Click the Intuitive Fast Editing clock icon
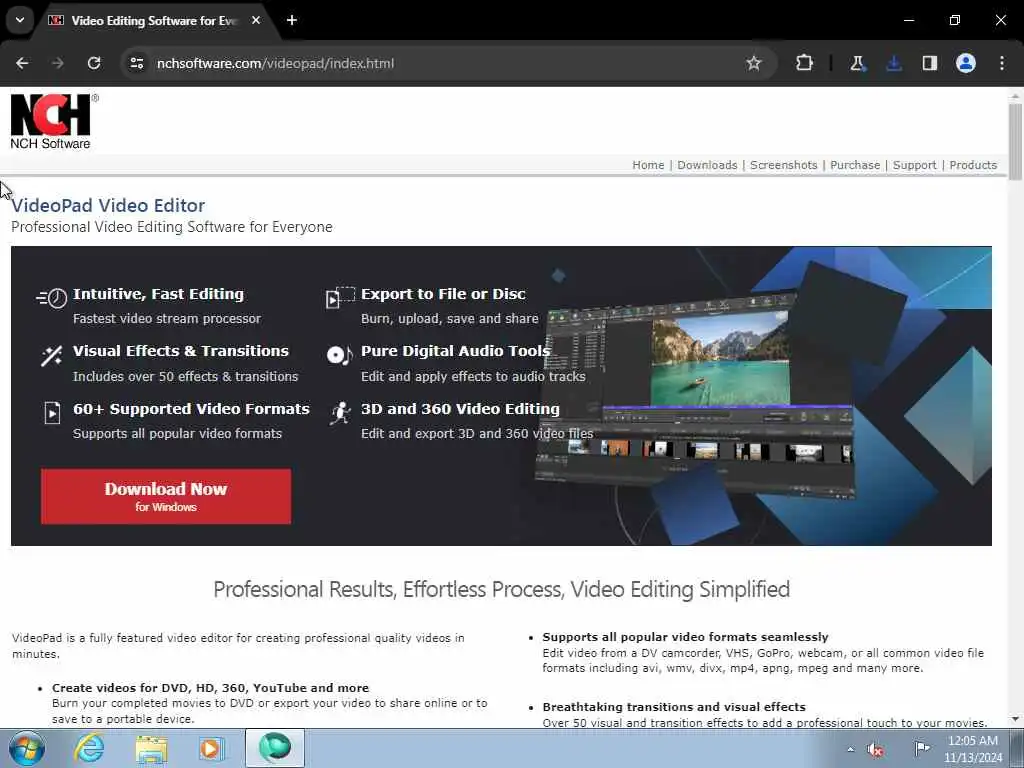Viewport: 1024px width, 768px height. tap(52, 298)
